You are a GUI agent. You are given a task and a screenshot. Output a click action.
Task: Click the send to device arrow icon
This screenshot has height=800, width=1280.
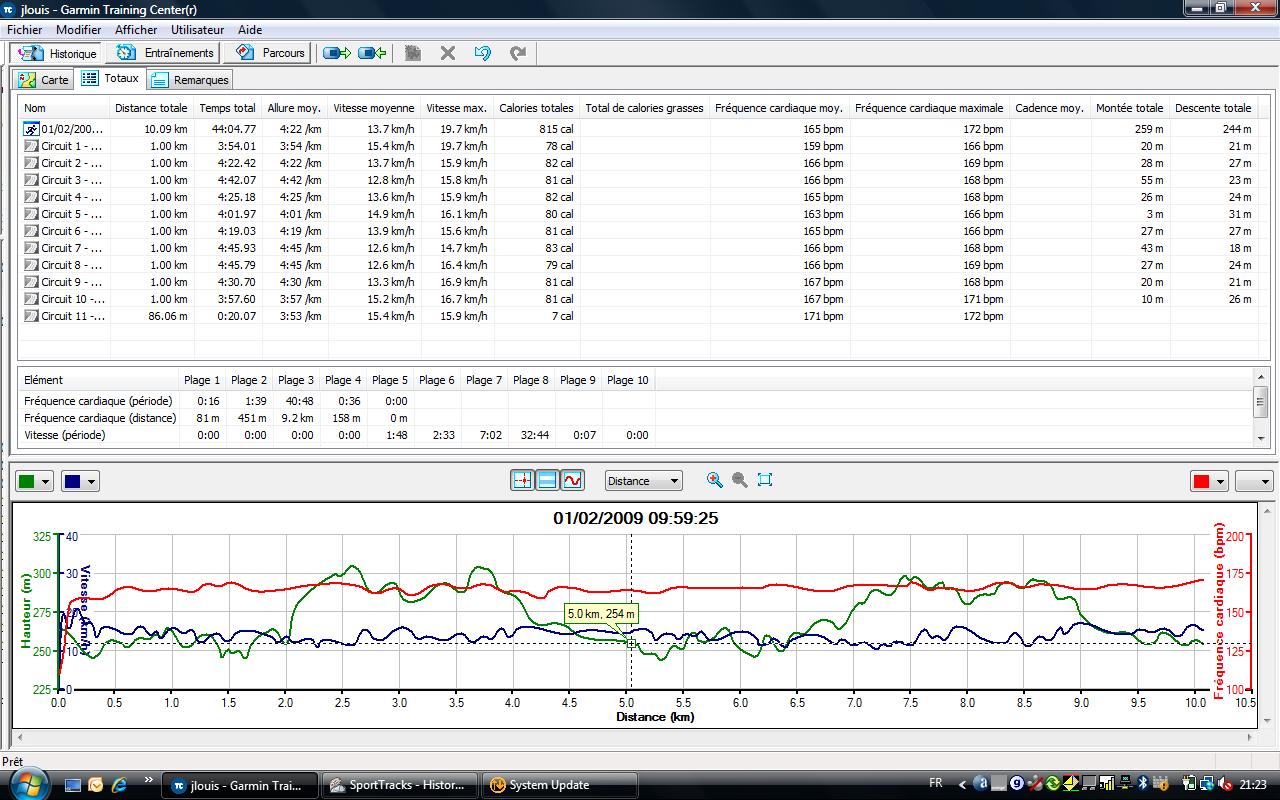coord(338,53)
